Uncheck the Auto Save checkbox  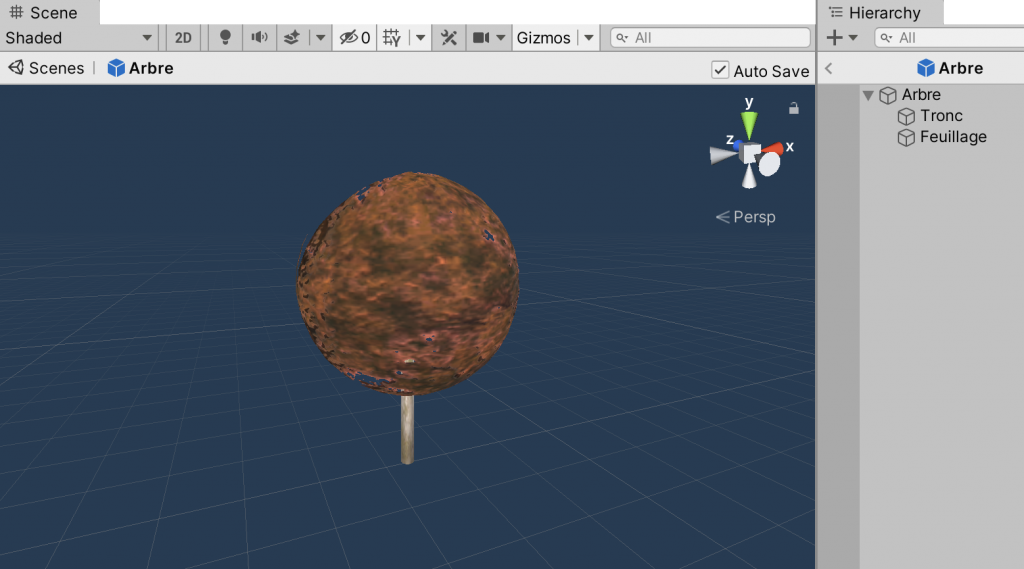coord(720,70)
